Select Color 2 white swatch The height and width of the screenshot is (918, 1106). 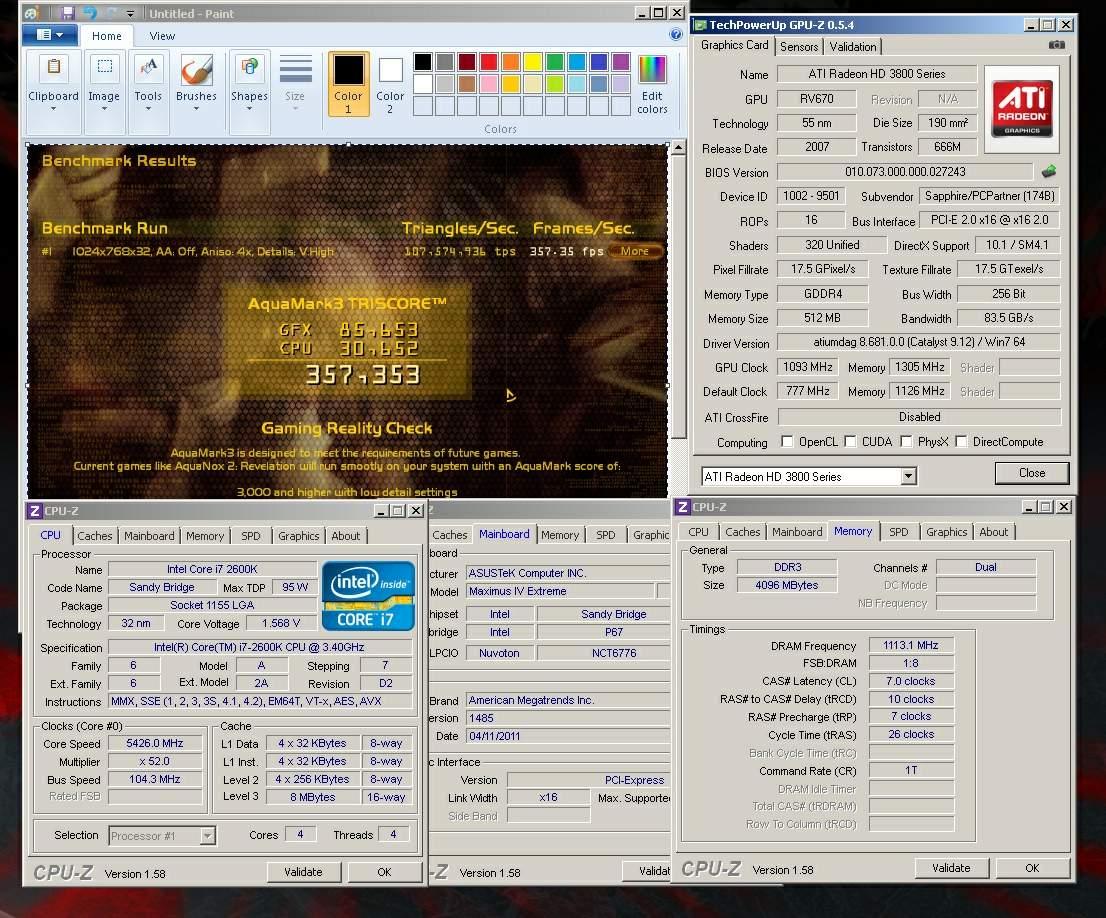pos(390,84)
